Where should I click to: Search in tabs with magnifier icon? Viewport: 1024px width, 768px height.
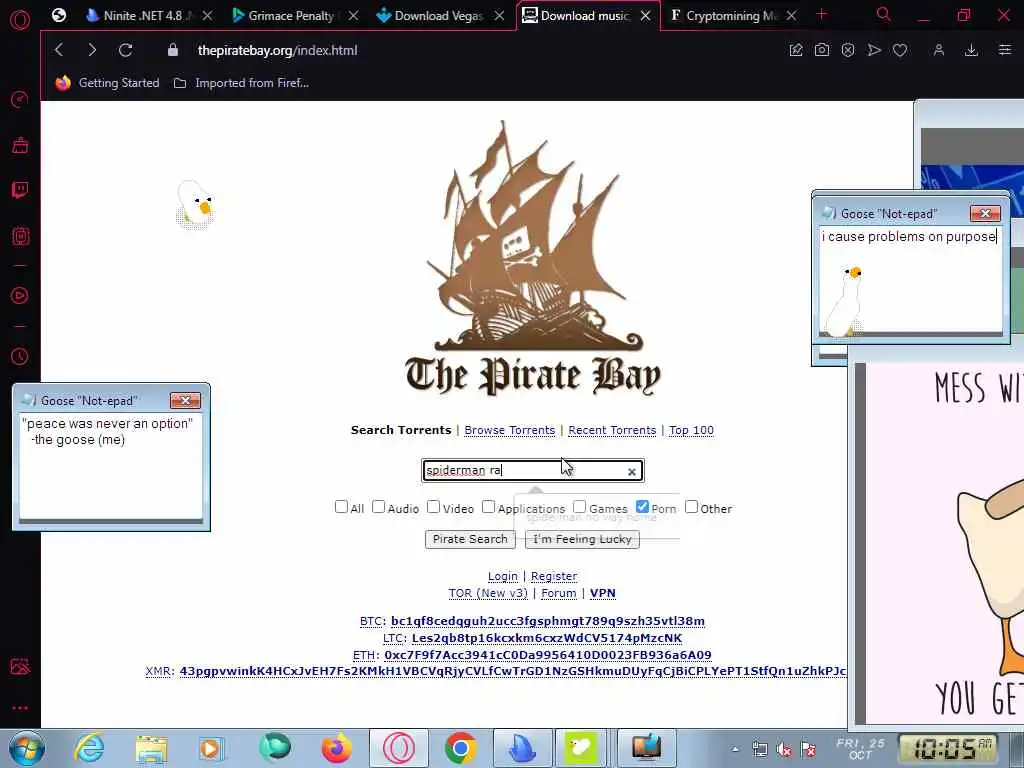click(884, 14)
